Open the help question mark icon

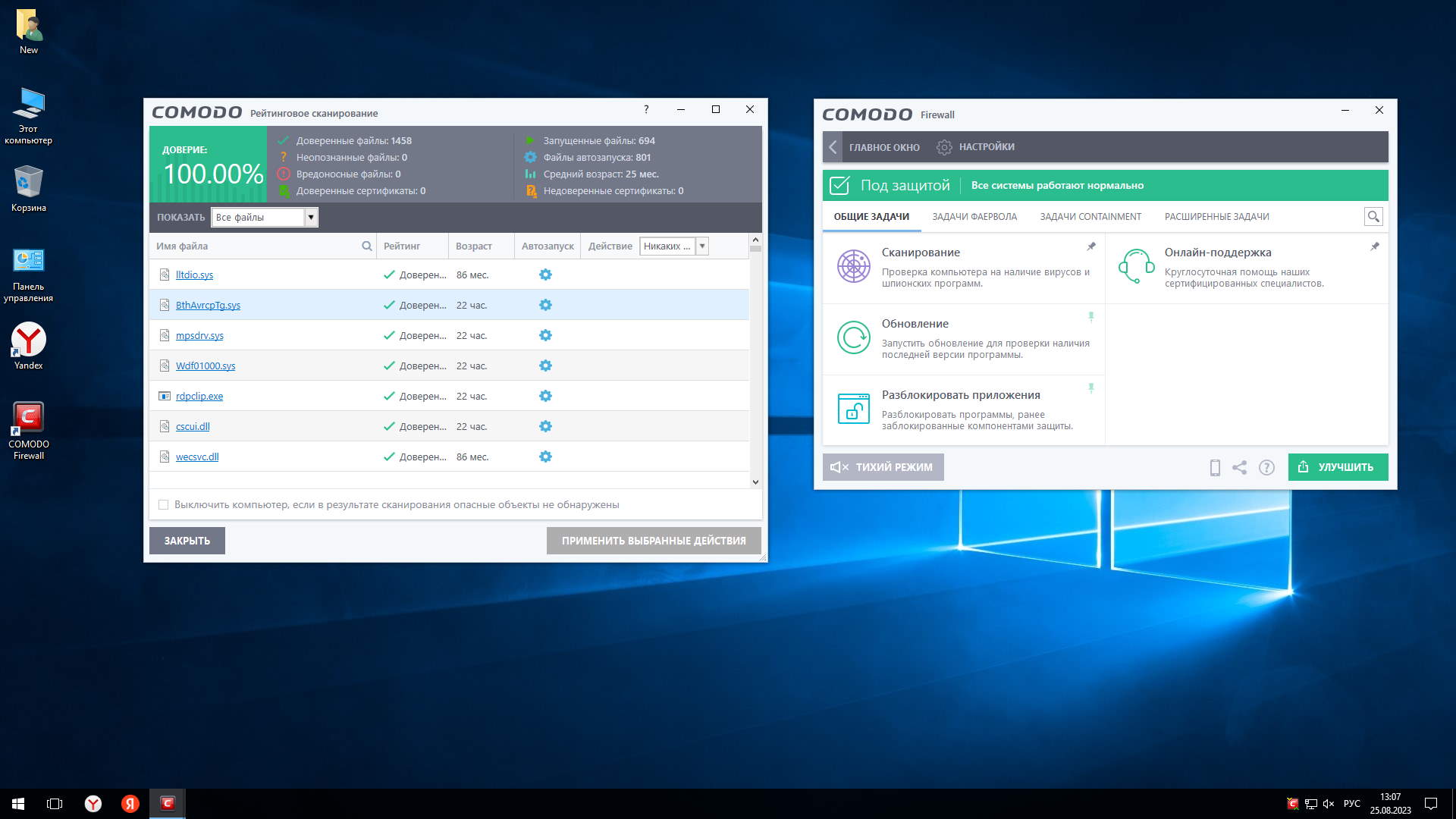[x=1266, y=467]
